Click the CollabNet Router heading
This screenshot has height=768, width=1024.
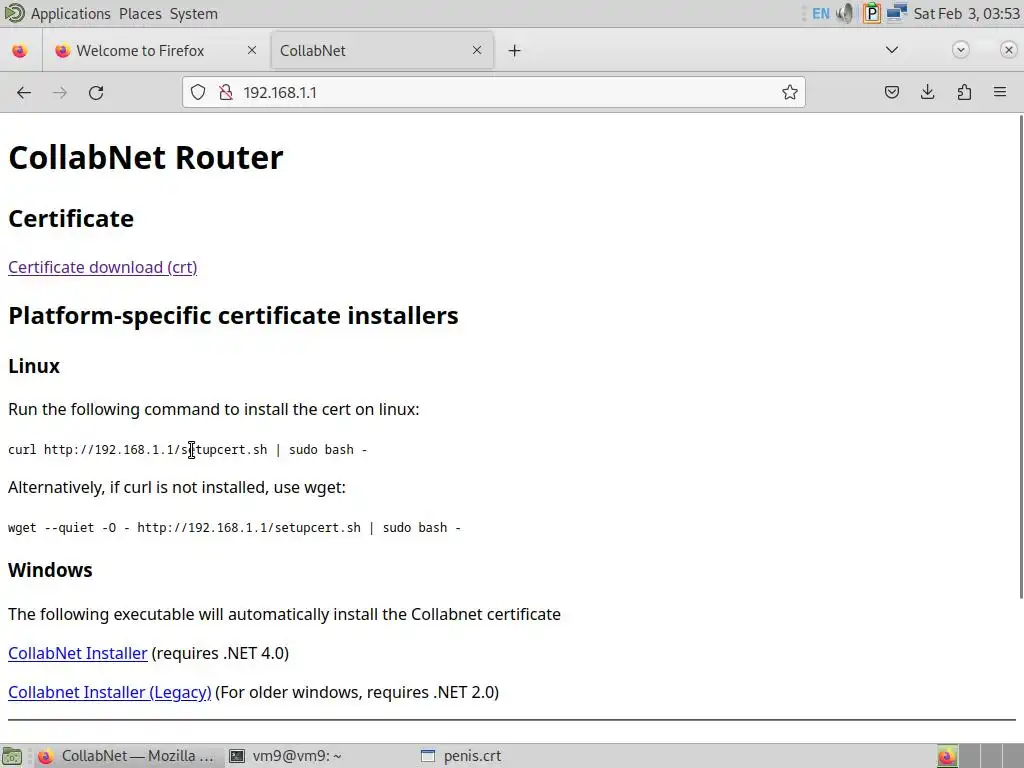click(x=146, y=157)
